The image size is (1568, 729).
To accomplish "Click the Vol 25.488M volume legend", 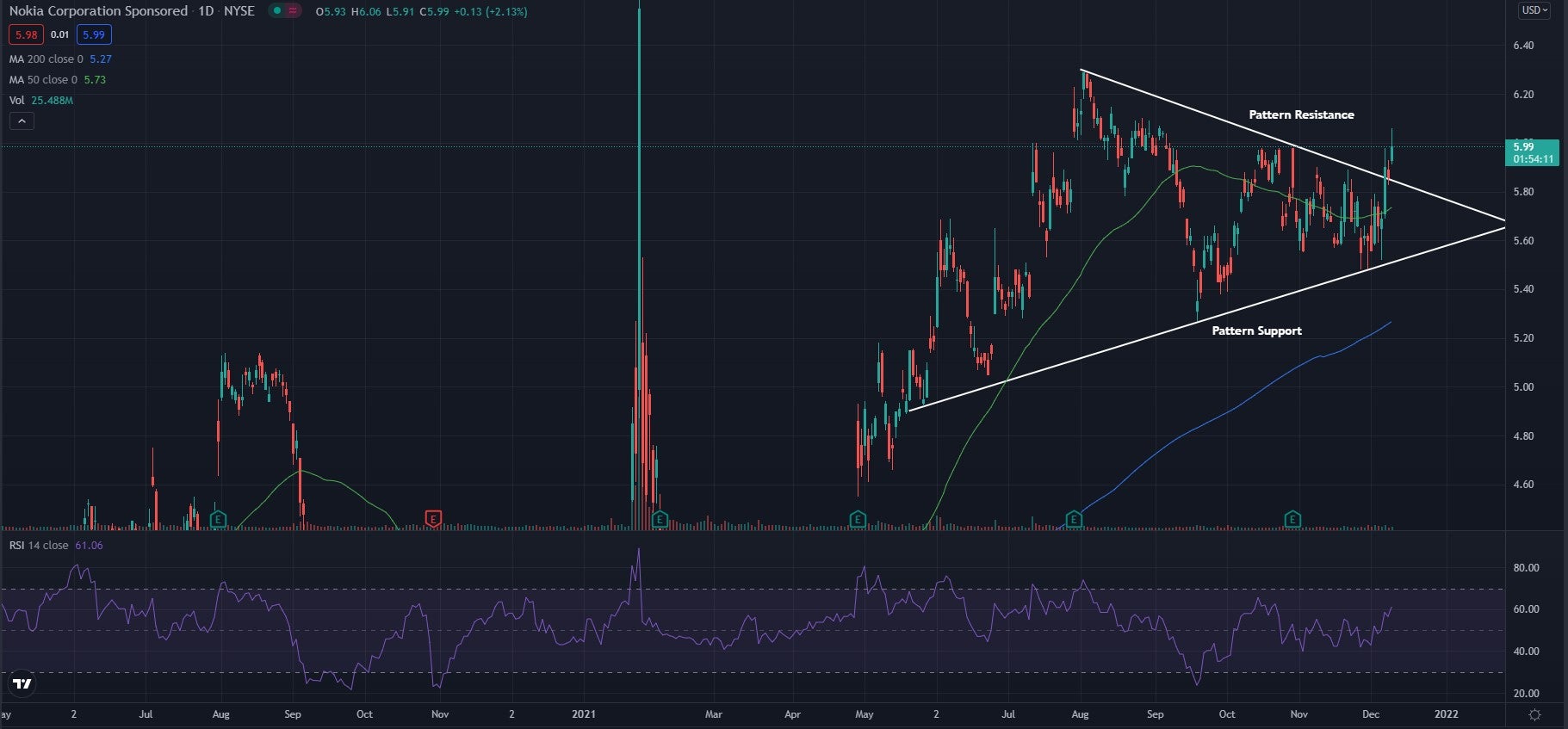I will [x=40, y=101].
